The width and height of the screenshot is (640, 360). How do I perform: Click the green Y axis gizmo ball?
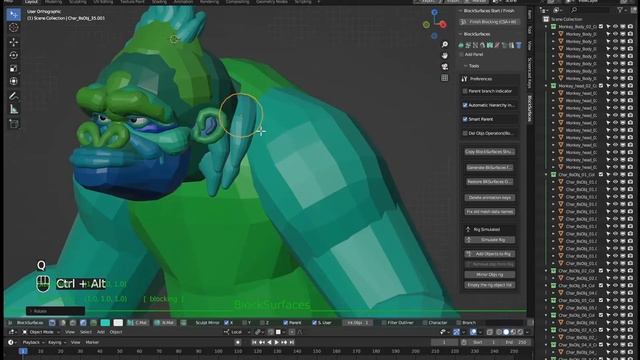coord(426,25)
